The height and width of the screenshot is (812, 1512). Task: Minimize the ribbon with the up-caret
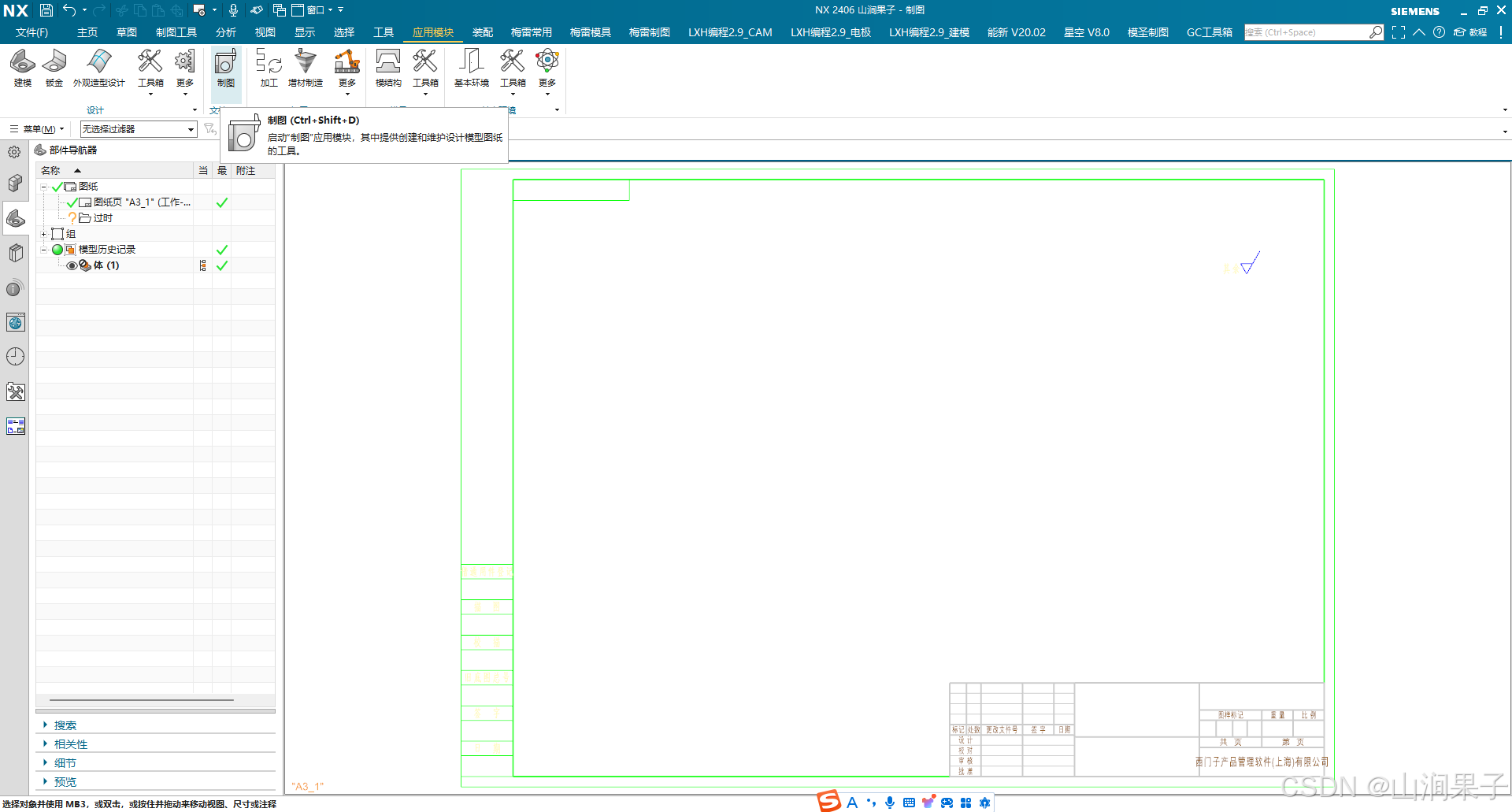tap(1418, 32)
